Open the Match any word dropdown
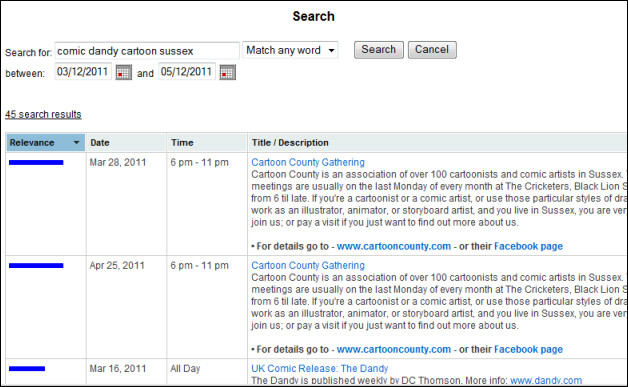The width and height of the screenshot is (628, 387). point(290,50)
